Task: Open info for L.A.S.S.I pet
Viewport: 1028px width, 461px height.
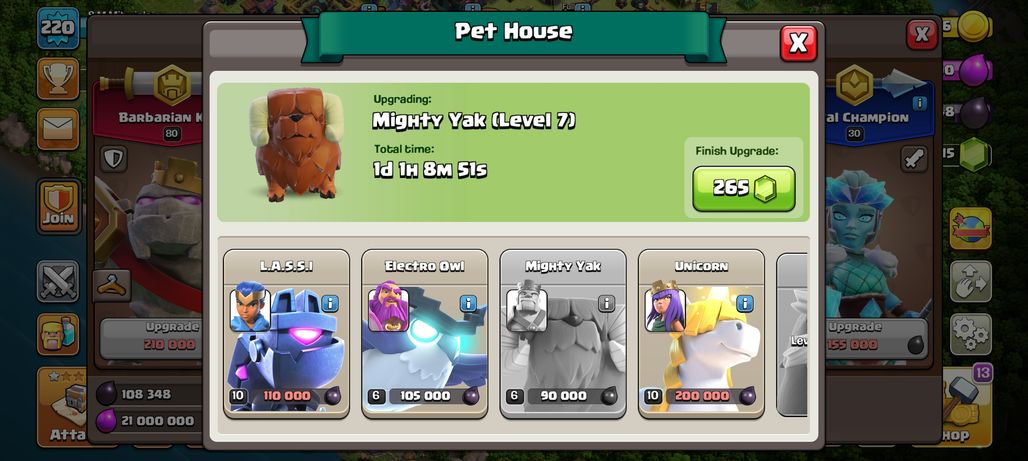Action: pos(330,304)
